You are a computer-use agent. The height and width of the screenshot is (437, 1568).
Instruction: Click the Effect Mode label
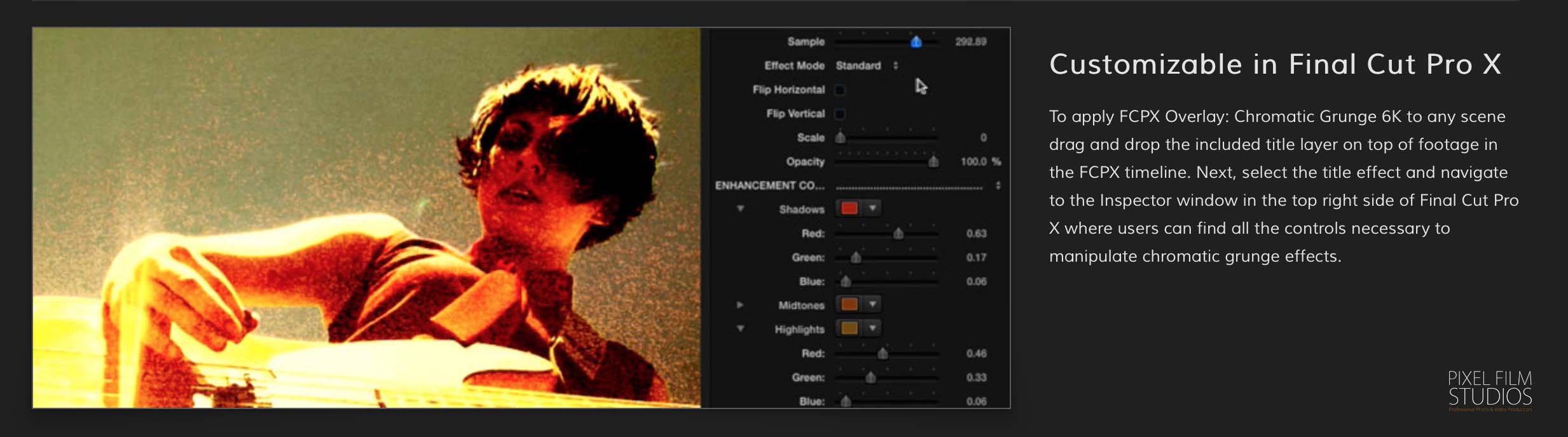coord(794,65)
